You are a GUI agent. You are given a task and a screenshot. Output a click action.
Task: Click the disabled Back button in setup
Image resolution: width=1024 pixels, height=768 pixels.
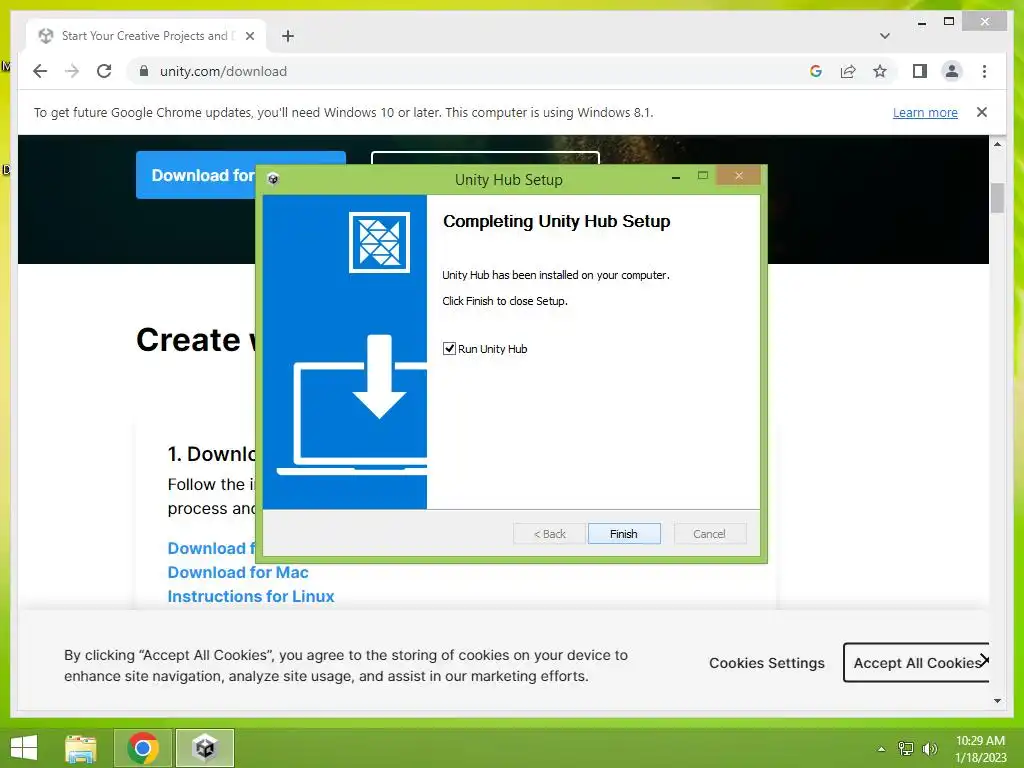(x=549, y=534)
